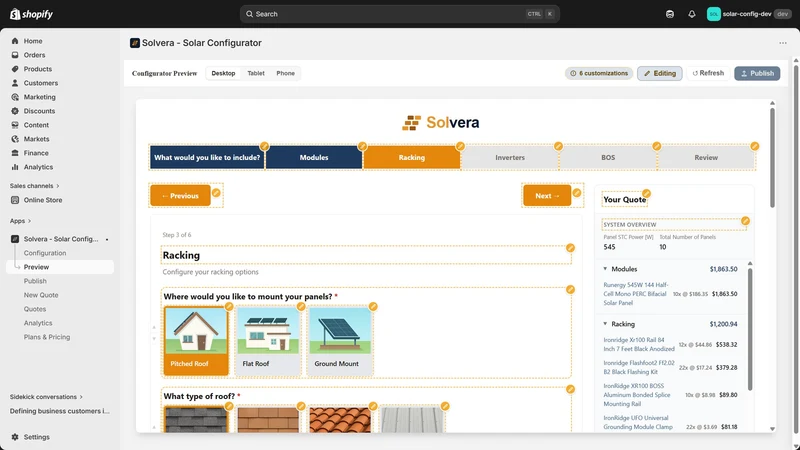The width and height of the screenshot is (800, 450).
Task: Toggle the Editing mode button
Action: (x=660, y=73)
